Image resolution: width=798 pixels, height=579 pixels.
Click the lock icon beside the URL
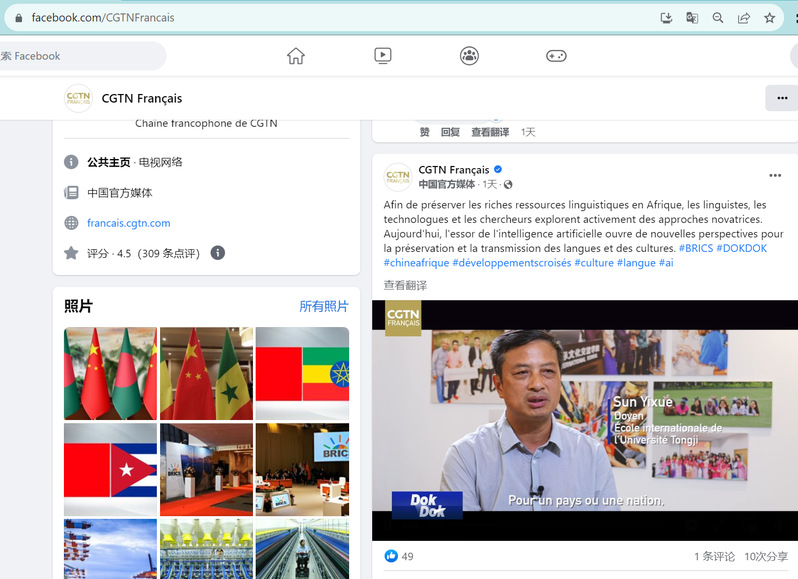click(19, 18)
